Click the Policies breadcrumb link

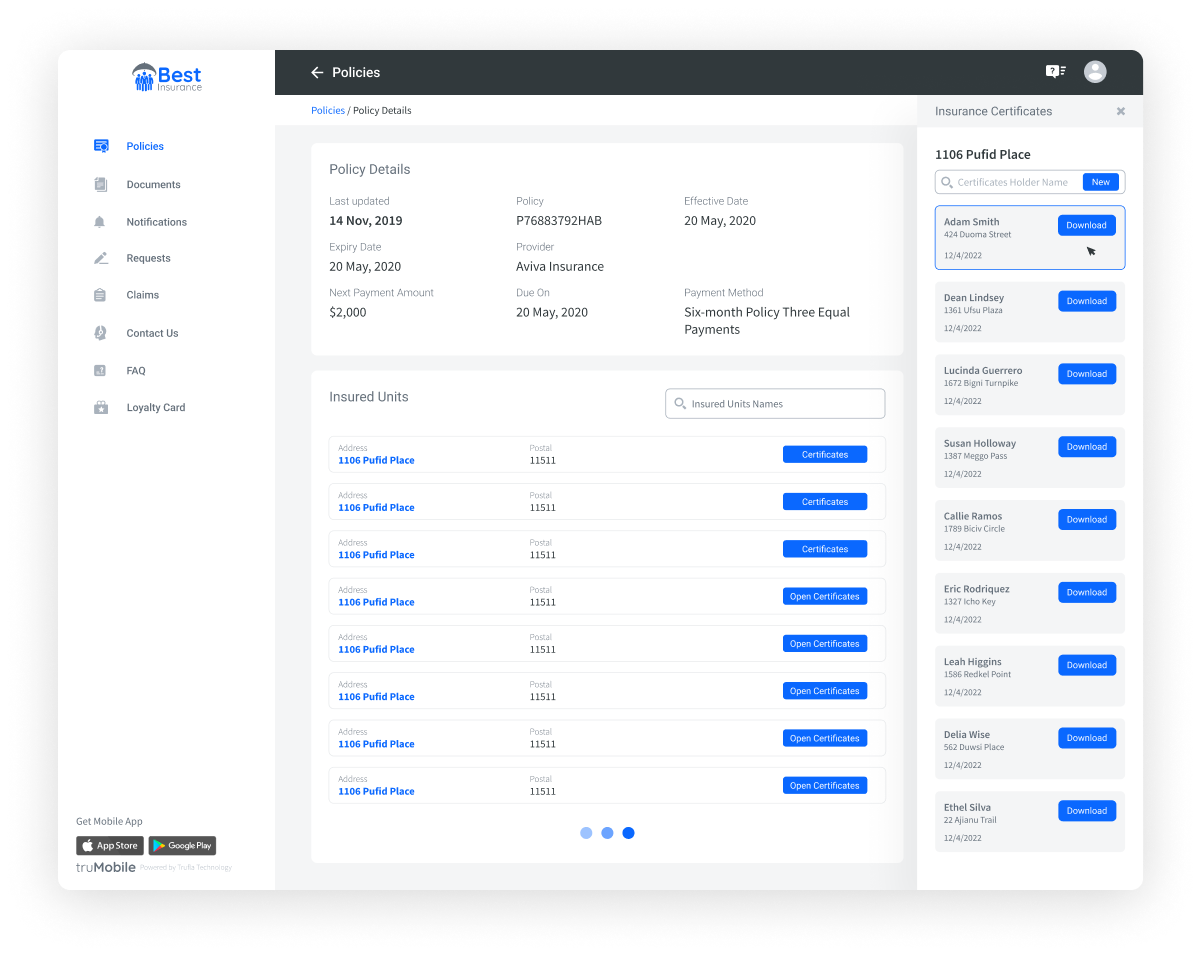328,110
